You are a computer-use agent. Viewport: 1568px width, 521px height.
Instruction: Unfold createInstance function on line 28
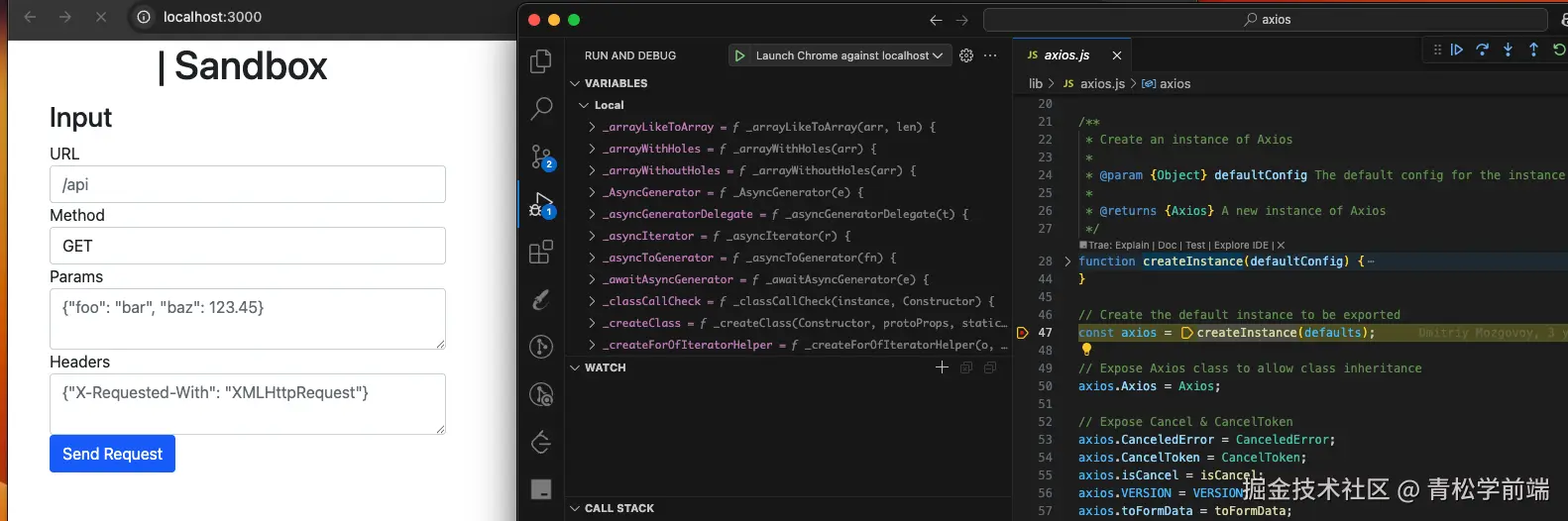pos(1067,261)
